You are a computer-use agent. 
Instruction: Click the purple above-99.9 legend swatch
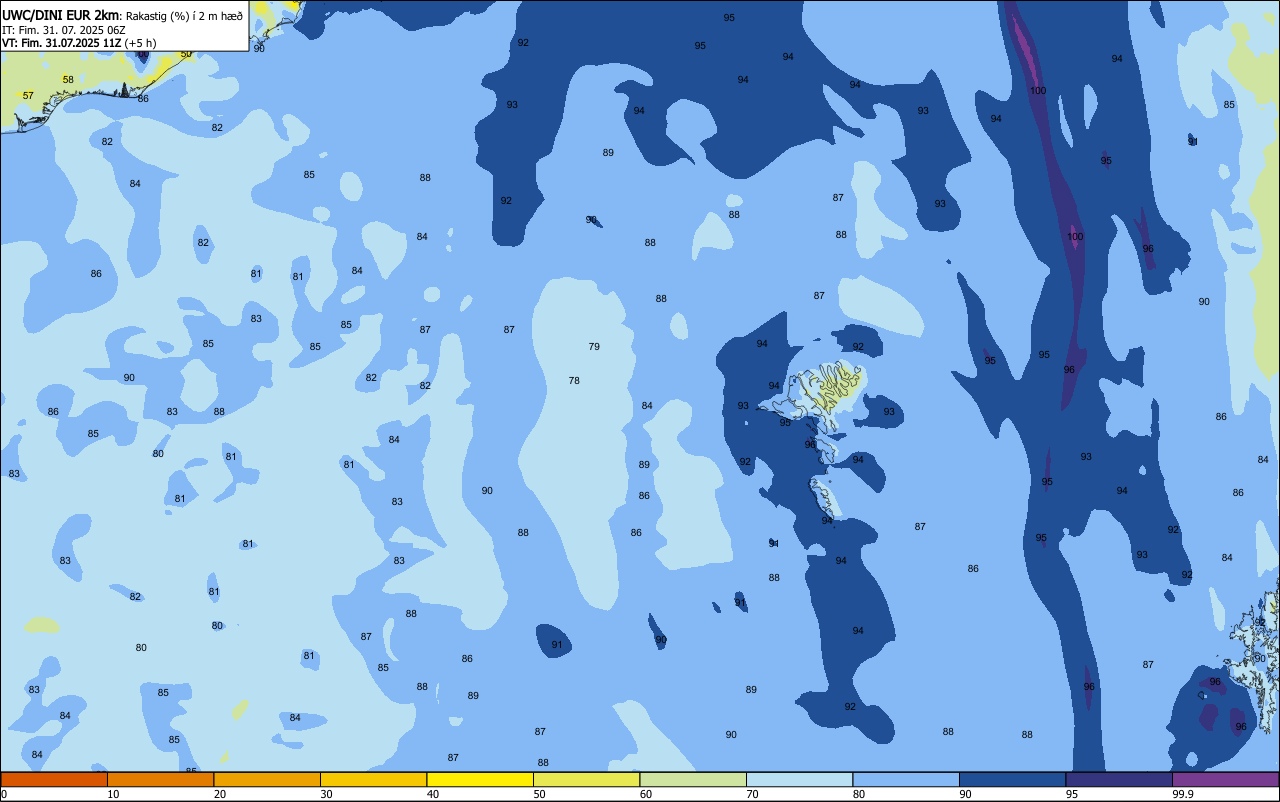[x=1225, y=779]
